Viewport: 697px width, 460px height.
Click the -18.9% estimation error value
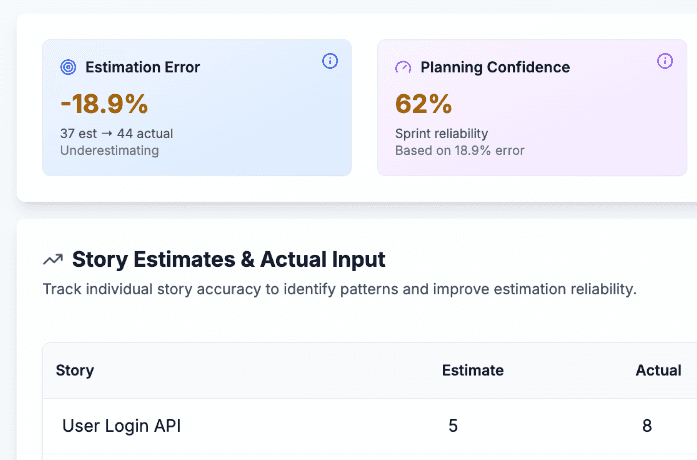click(104, 103)
